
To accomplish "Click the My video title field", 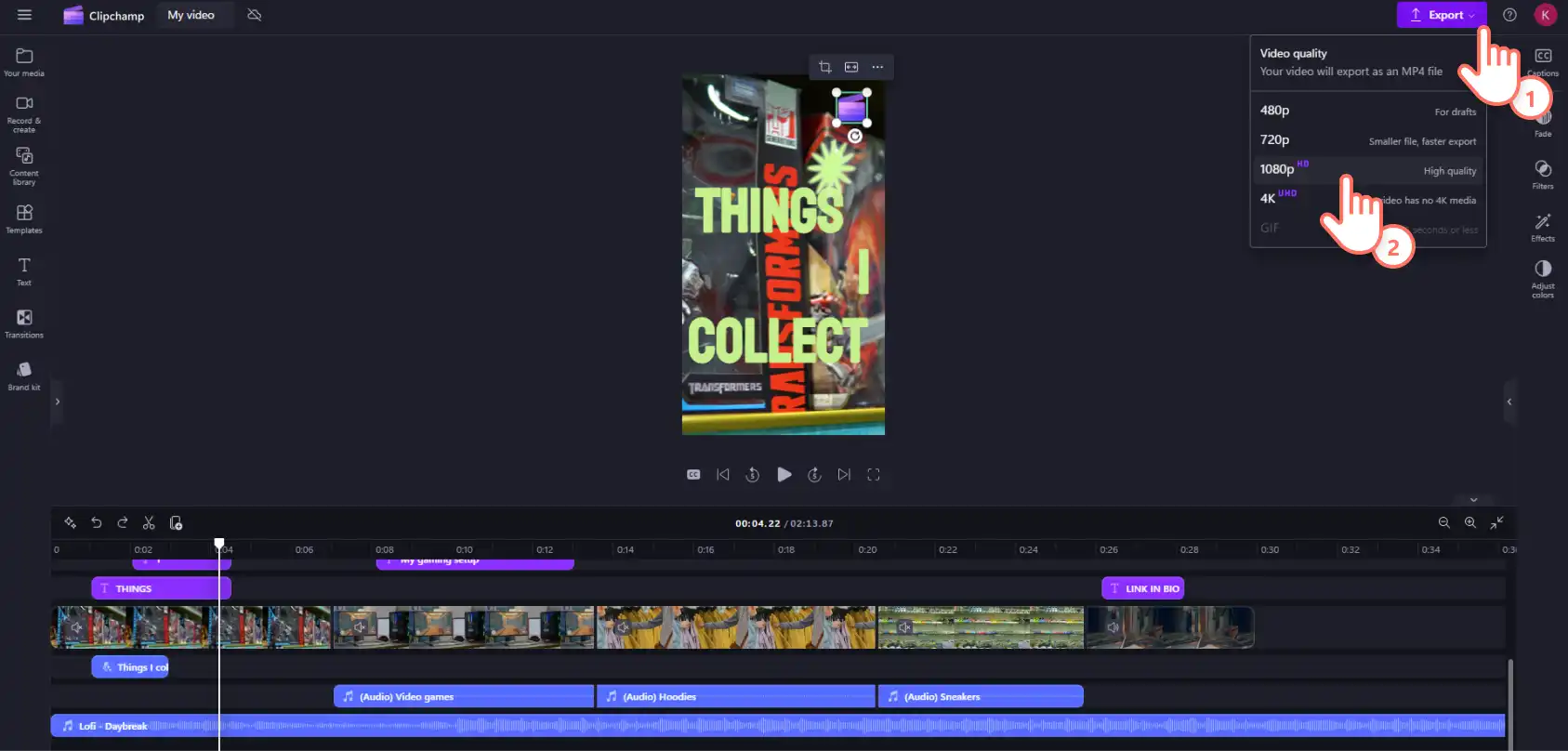I will (x=191, y=15).
